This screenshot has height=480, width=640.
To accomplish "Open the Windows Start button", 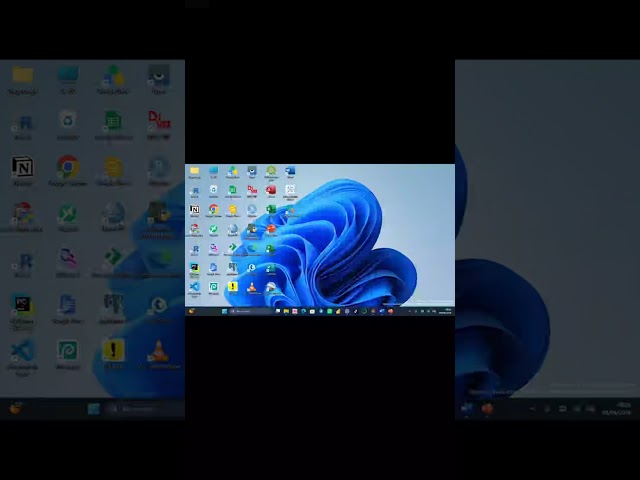I will (x=224, y=311).
